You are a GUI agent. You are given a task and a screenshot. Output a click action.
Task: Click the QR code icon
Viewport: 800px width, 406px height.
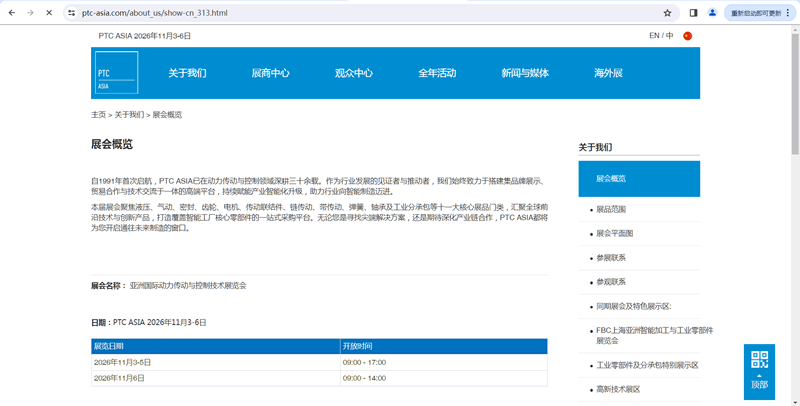point(759,360)
